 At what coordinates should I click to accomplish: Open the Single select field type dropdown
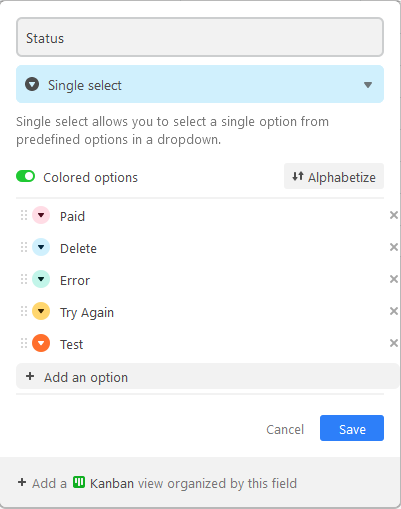tap(200, 84)
